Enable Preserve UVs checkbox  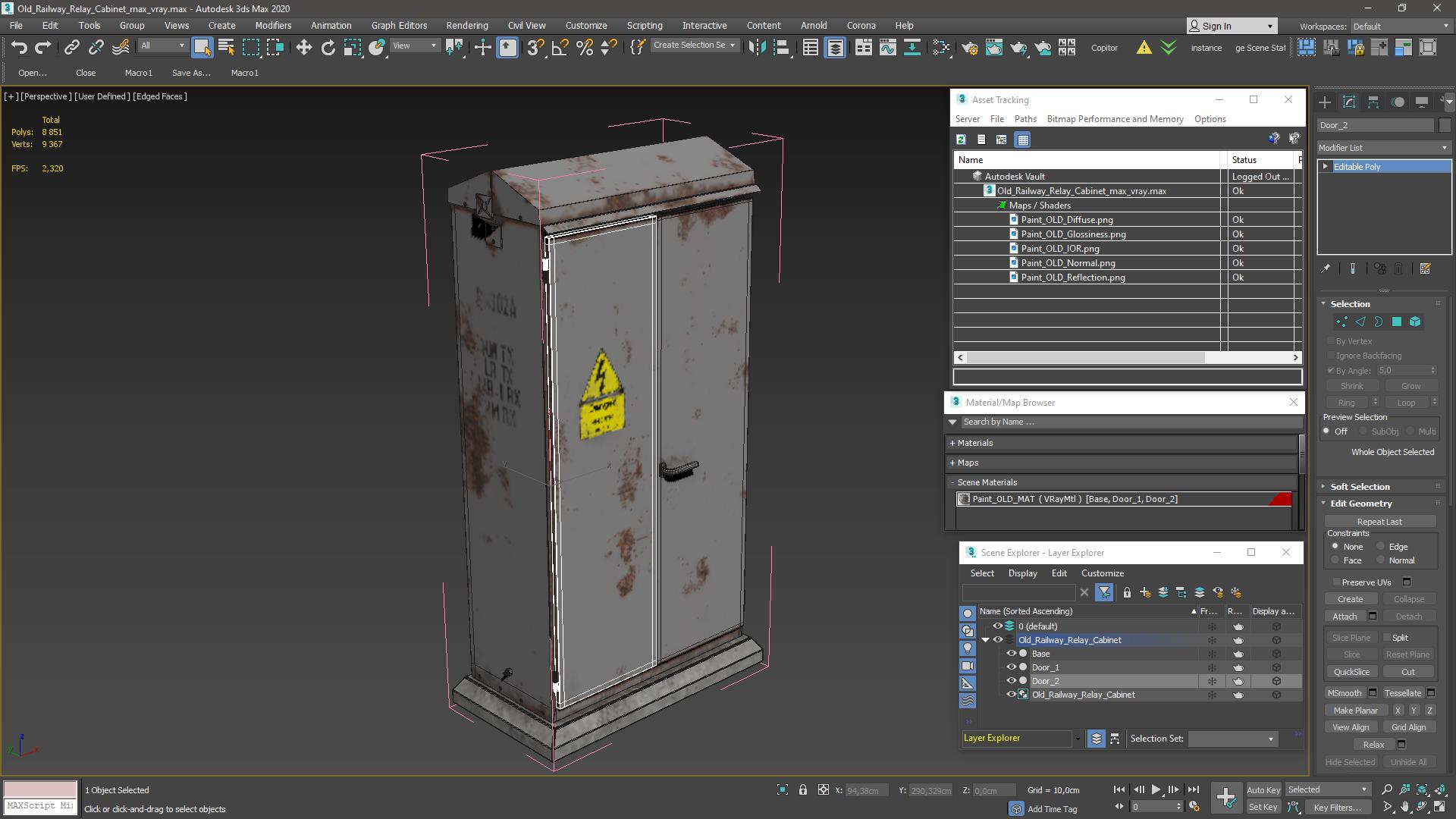point(1336,582)
